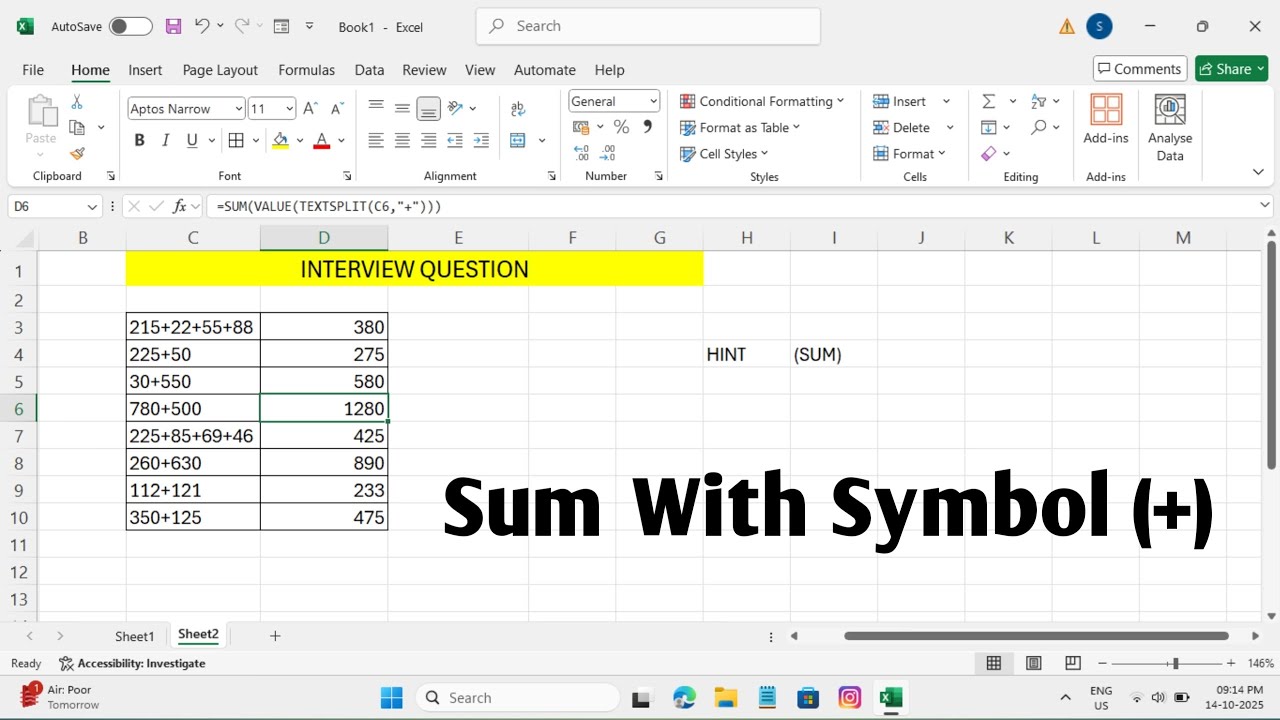
Task: Toggle Underline formatting
Action: (192, 141)
